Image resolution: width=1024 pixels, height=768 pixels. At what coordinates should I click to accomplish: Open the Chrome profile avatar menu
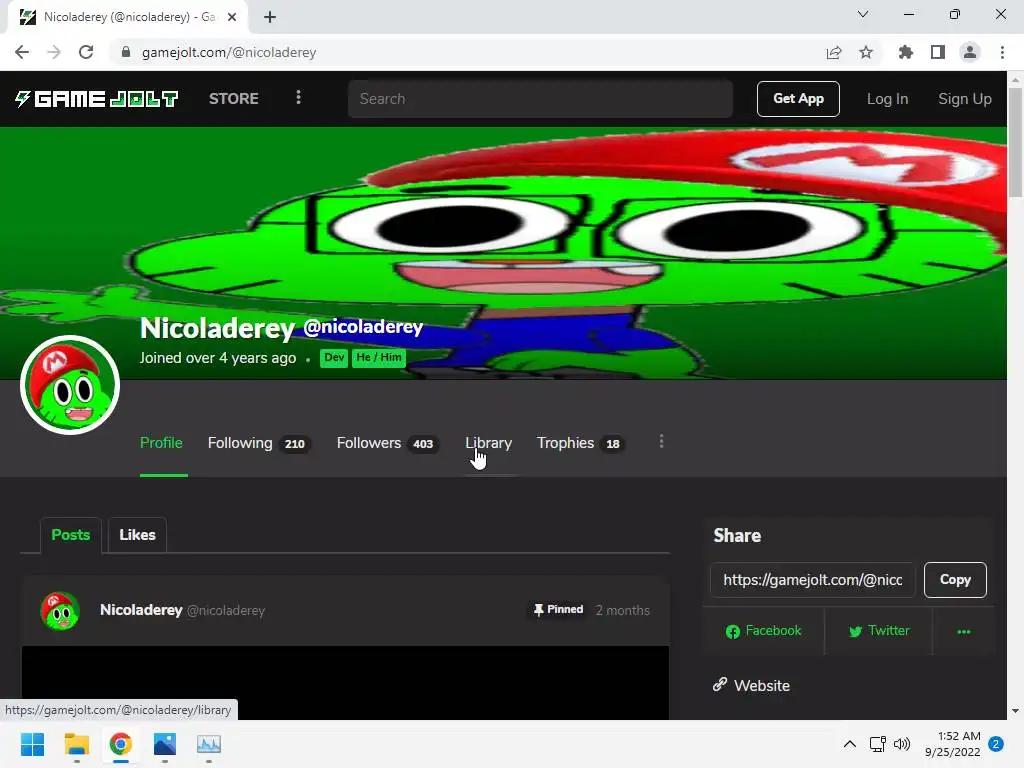point(970,52)
